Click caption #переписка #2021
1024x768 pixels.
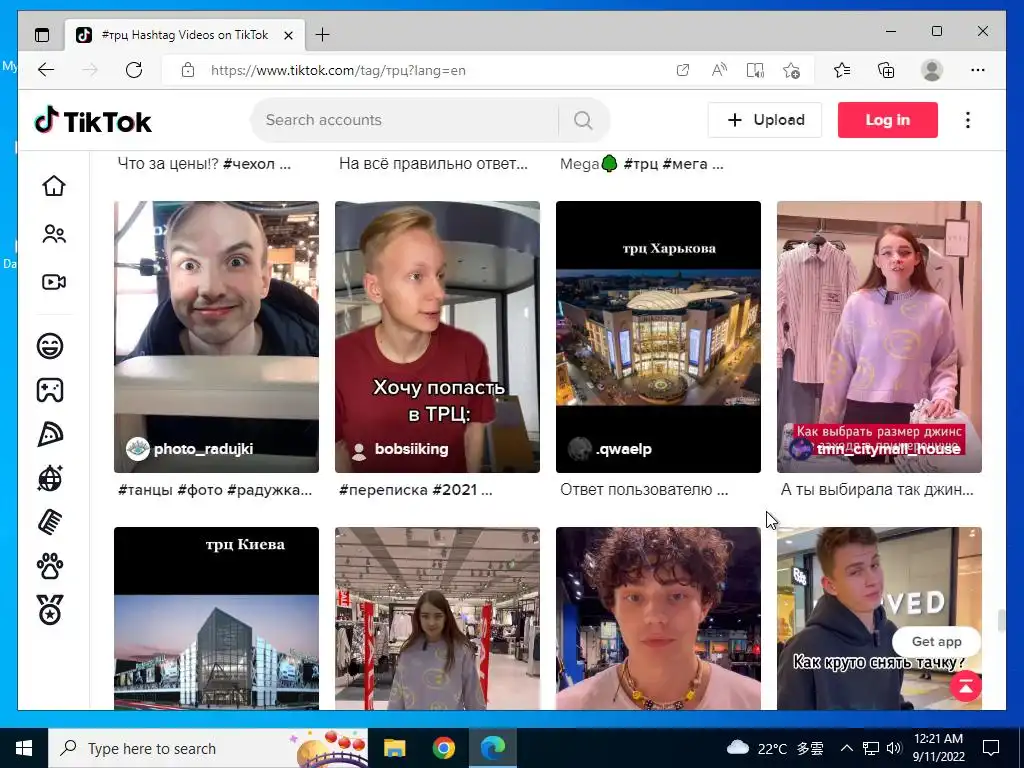(415, 490)
